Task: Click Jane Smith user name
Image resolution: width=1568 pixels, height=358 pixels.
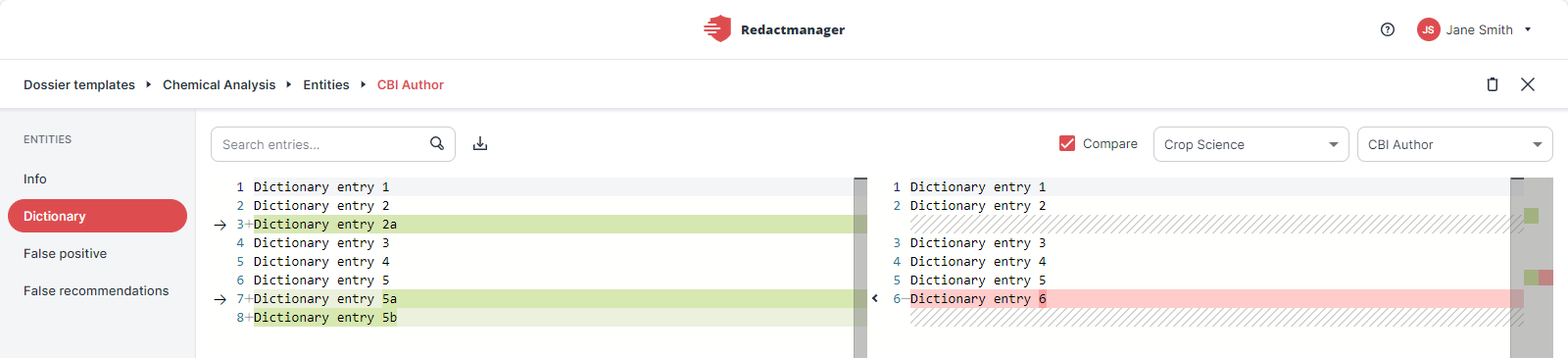Action: click(1480, 29)
